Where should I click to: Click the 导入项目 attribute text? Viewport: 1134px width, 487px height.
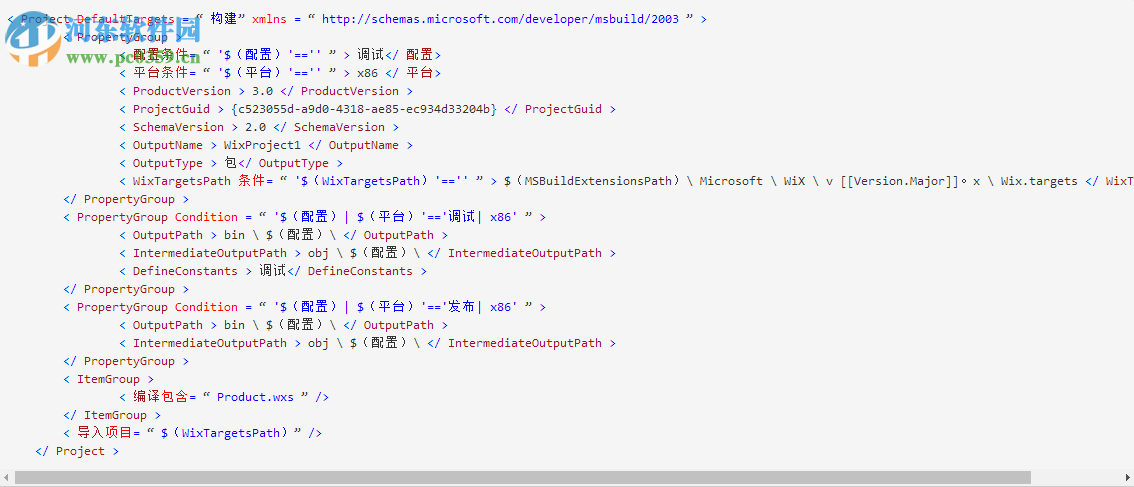pos(104,433)
